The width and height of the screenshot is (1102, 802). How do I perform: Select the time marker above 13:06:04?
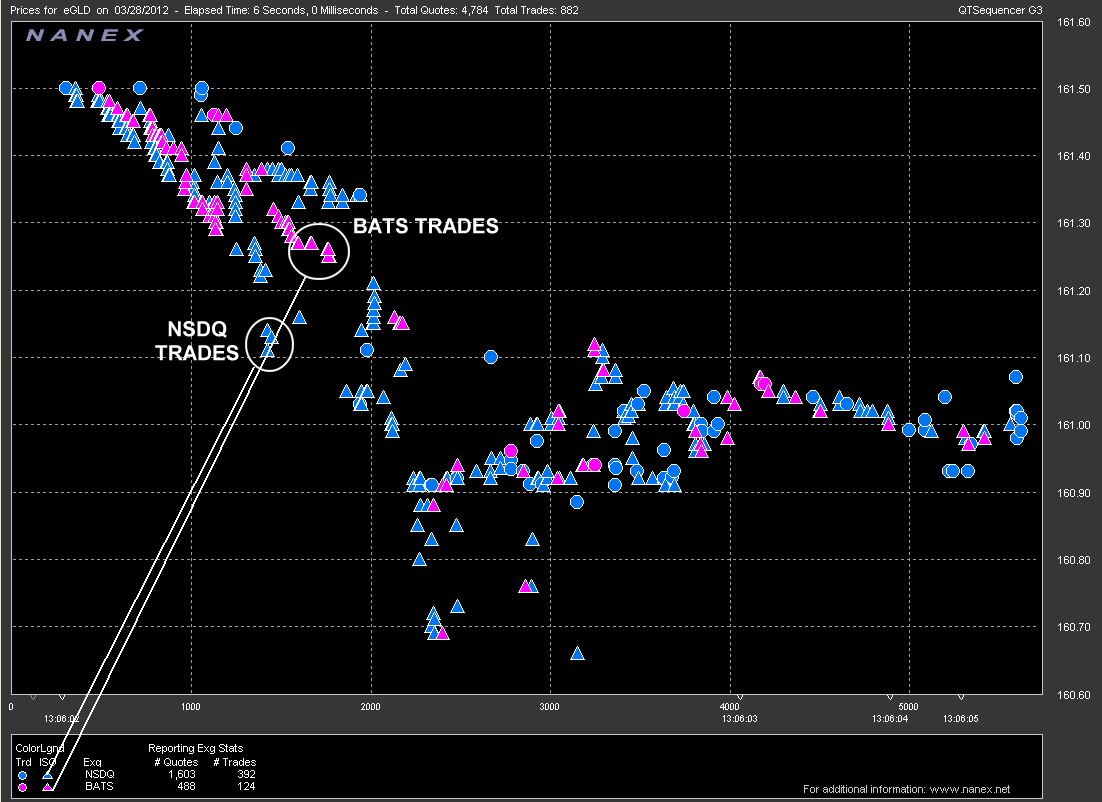click(890, 698)
